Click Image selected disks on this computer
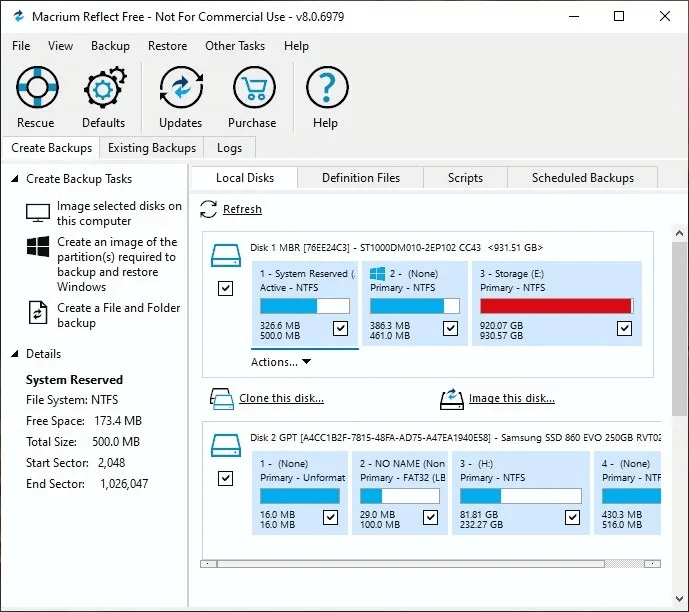Image resolution: width=689 pixels, height=612 pixels. click(119, 213)
